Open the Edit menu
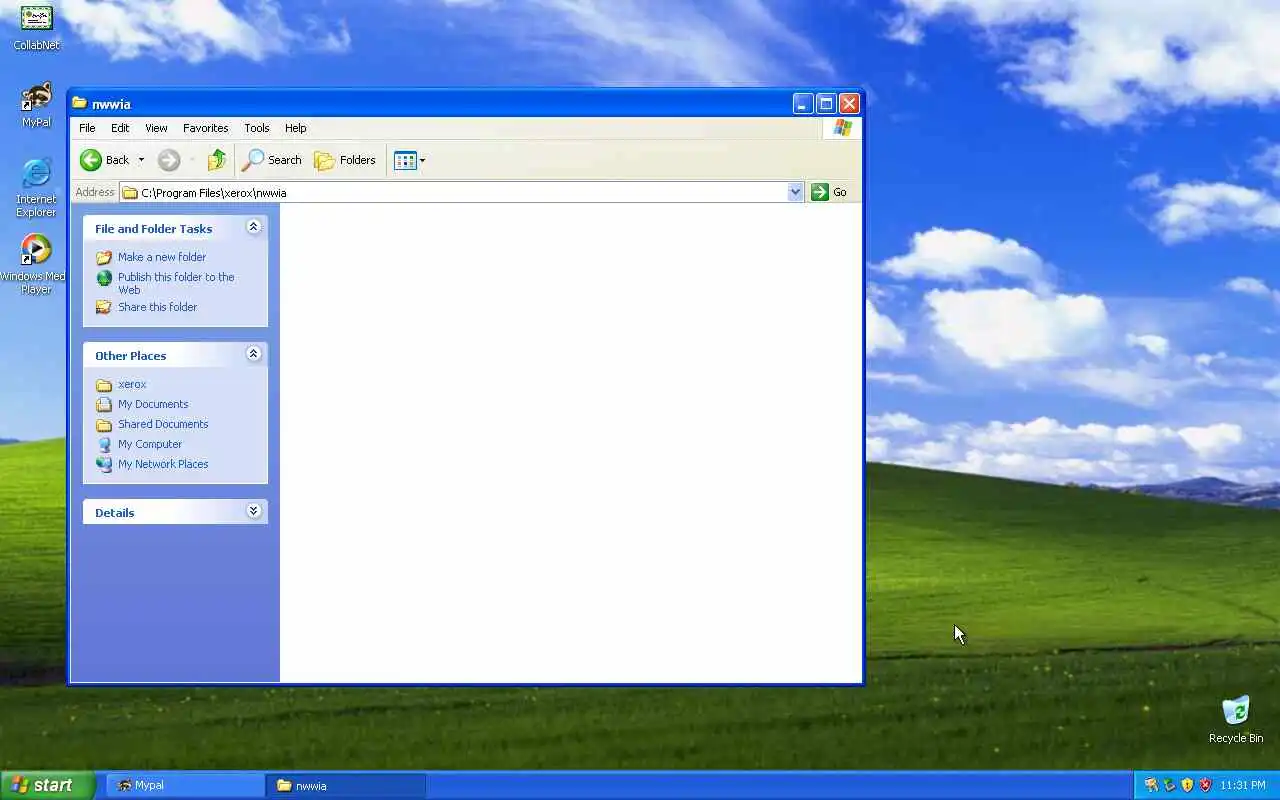The height and width of the screenshot is (800, 1280). pyautogui.click(x=120, y=128)
